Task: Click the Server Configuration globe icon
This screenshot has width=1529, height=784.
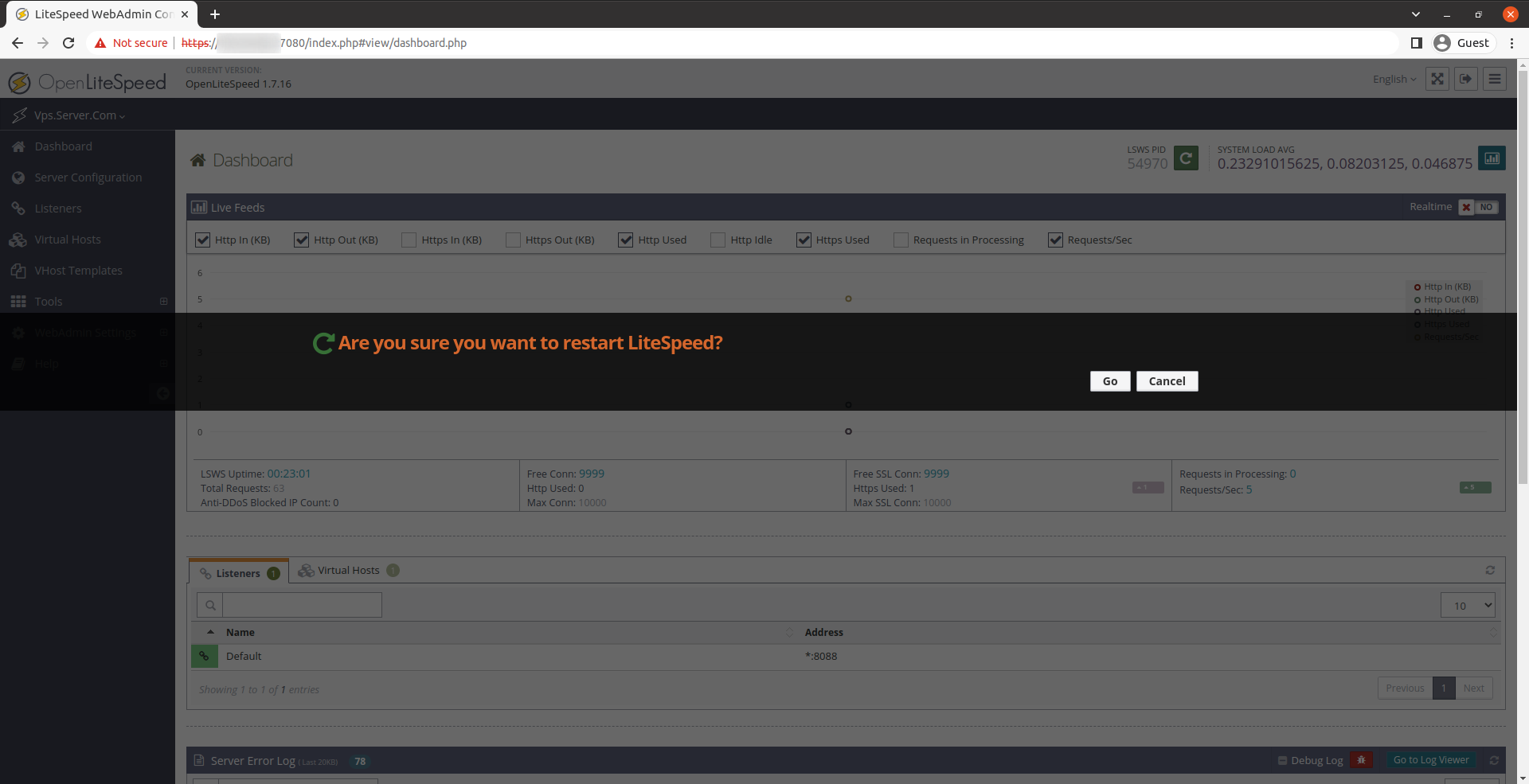Action: click(x=18, y=177)
